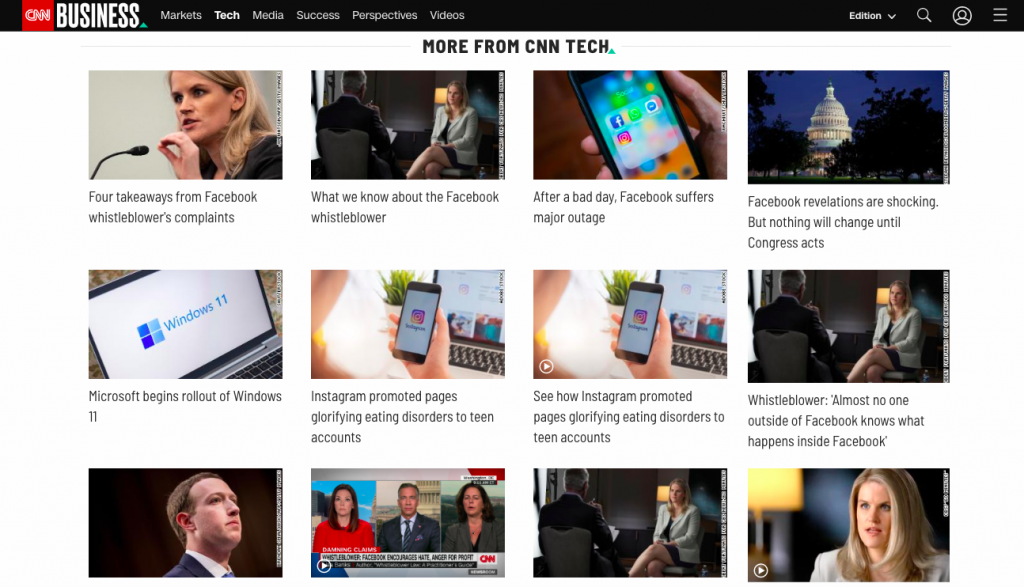Click the Windows 11 laptop thumbnail
Viewport: 1024px width, 587px height.
point(185,324)
